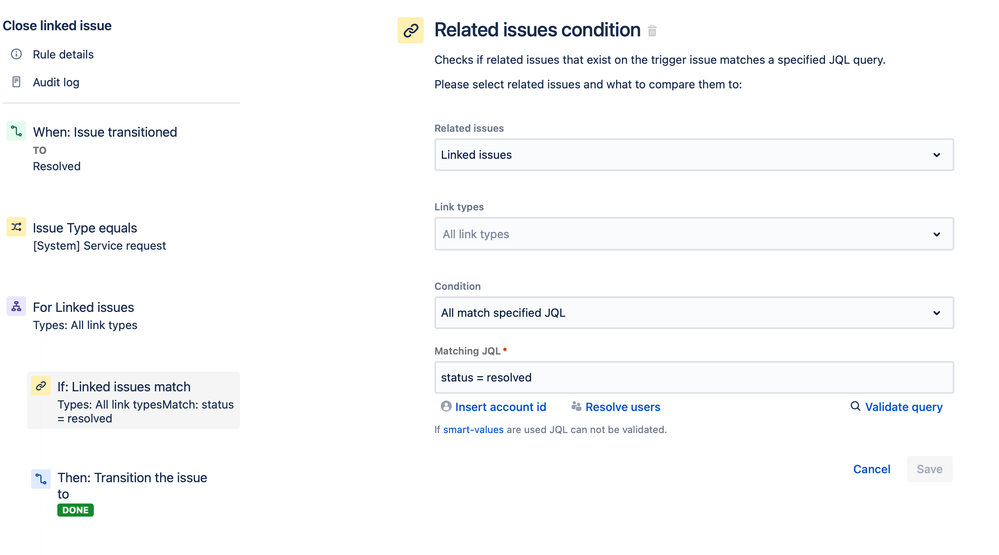999x555 pixels.
Task: Click the Issue transitioned trigger icon
Action: click(x=16, y=131)
